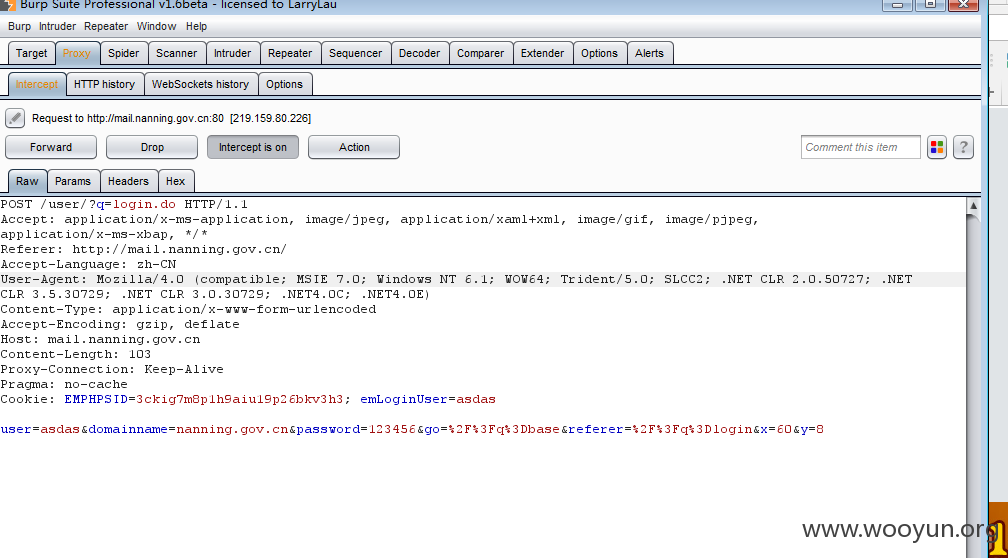Click the EMPHPSID cookie value
Image resolution: width=1008 pixels, height=558 pixels.
pyautogui.click(x=240, y=399)
